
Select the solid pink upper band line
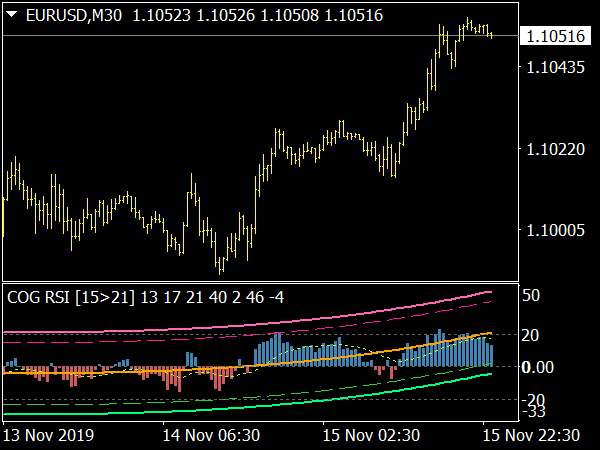click(300, 321)
